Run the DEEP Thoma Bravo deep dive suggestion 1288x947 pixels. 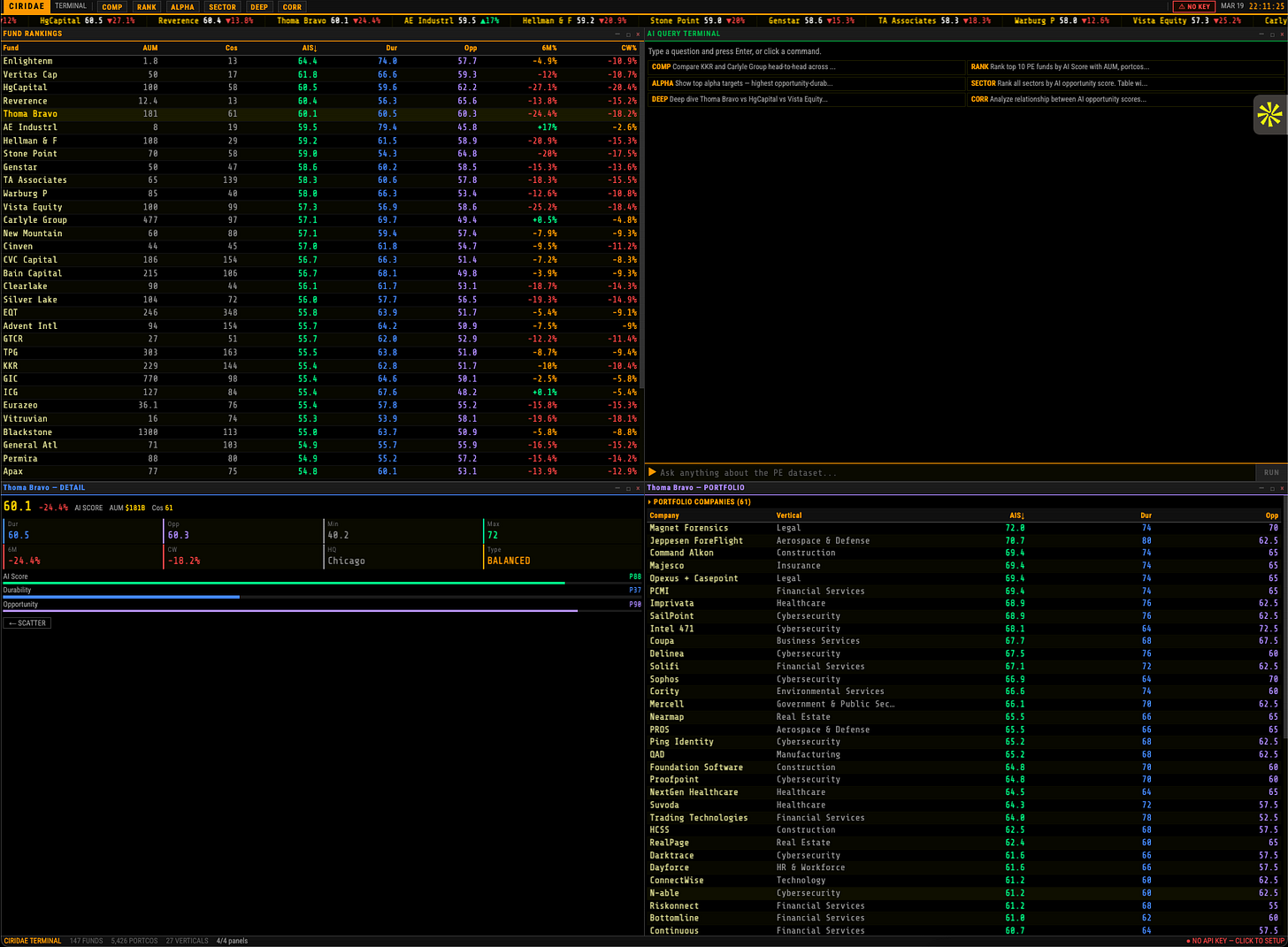(x=806, y=99)
